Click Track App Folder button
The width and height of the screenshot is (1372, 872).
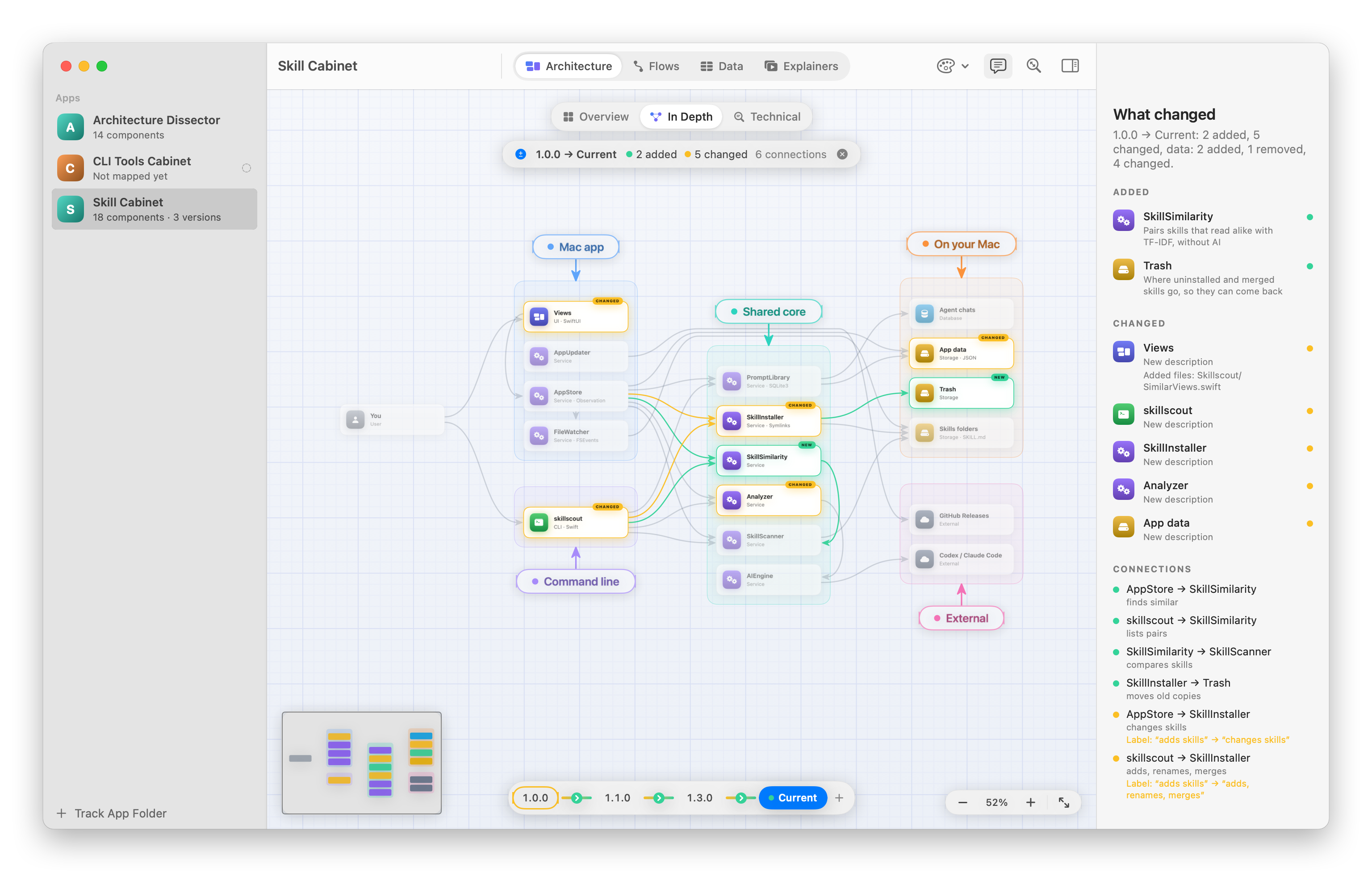(112, 813)
